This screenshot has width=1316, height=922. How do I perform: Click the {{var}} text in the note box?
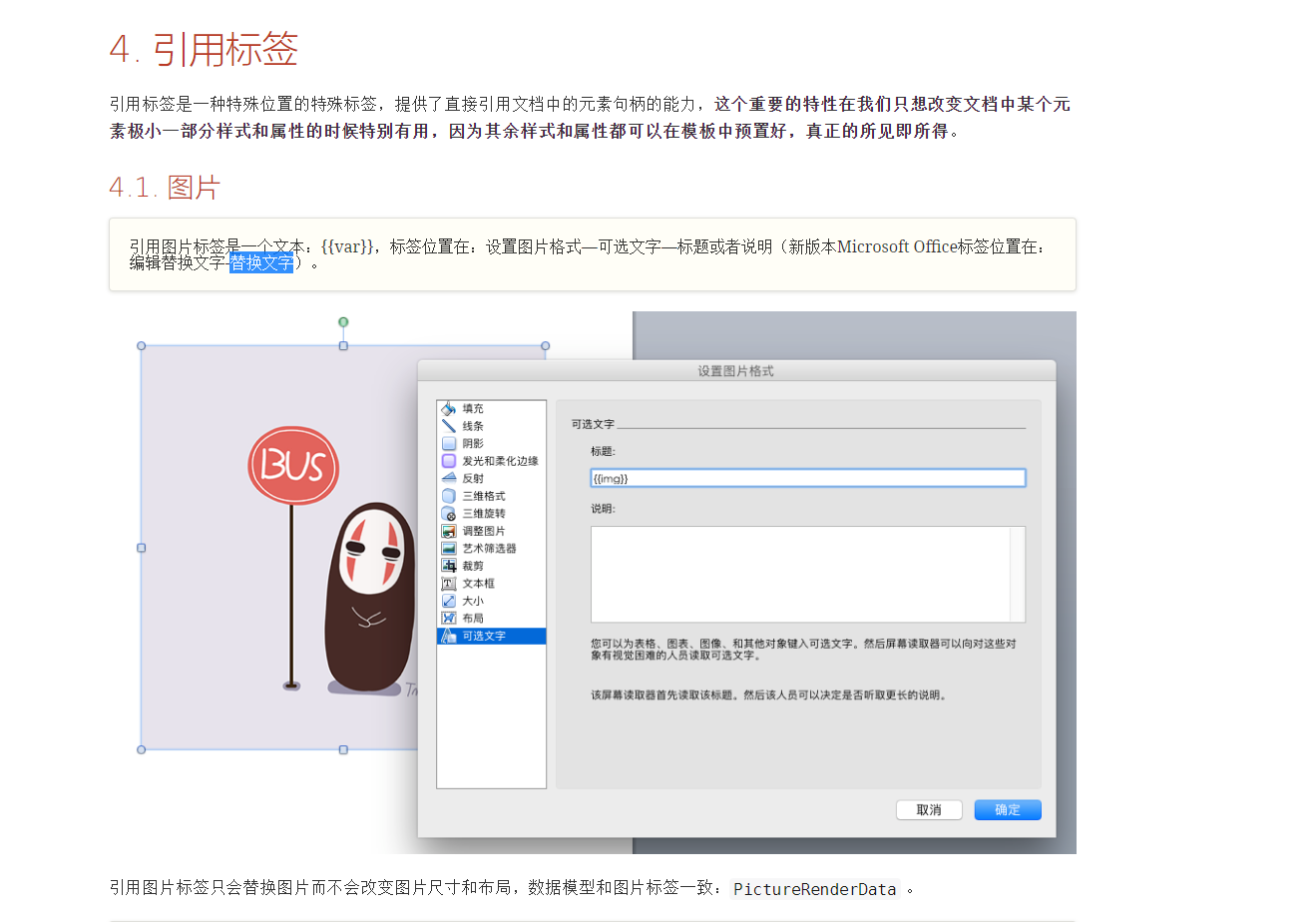[x=347, y=246]
